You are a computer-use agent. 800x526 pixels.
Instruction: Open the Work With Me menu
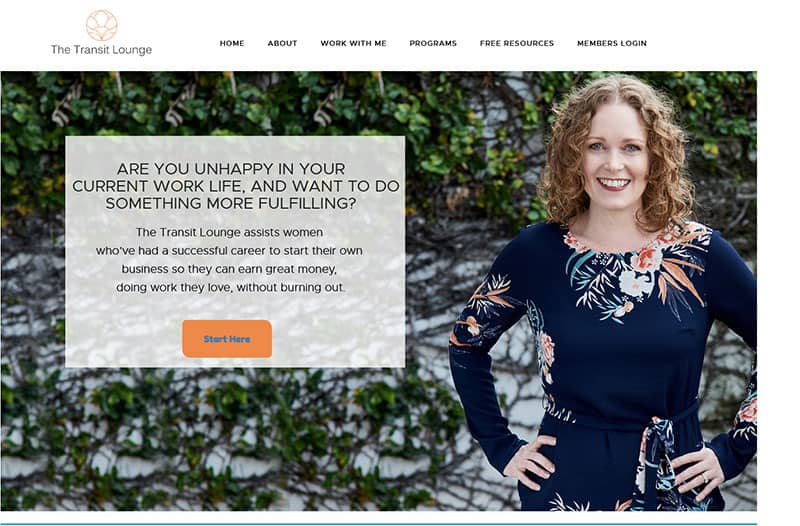tap(353, 43)
